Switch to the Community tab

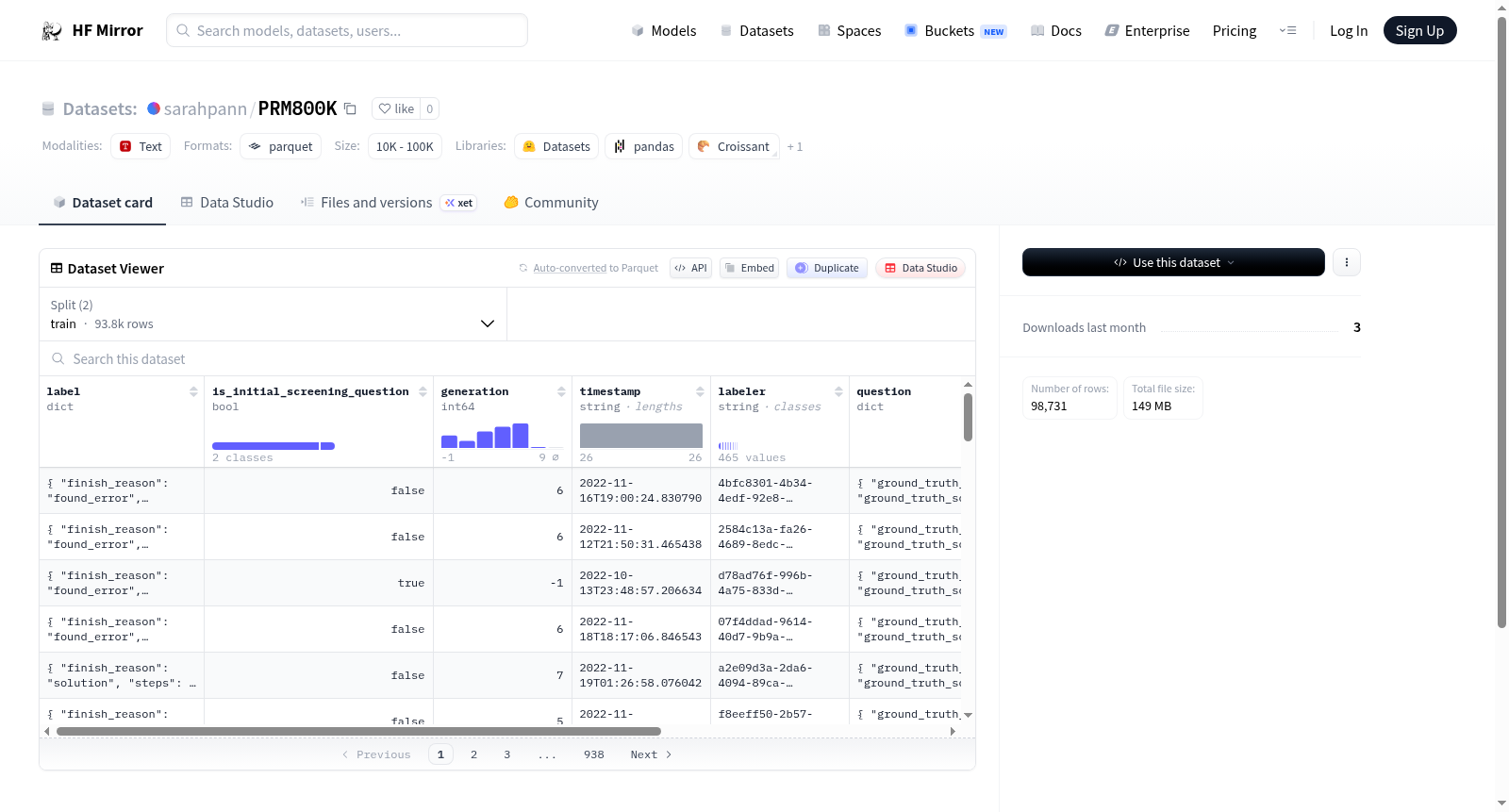551,202
